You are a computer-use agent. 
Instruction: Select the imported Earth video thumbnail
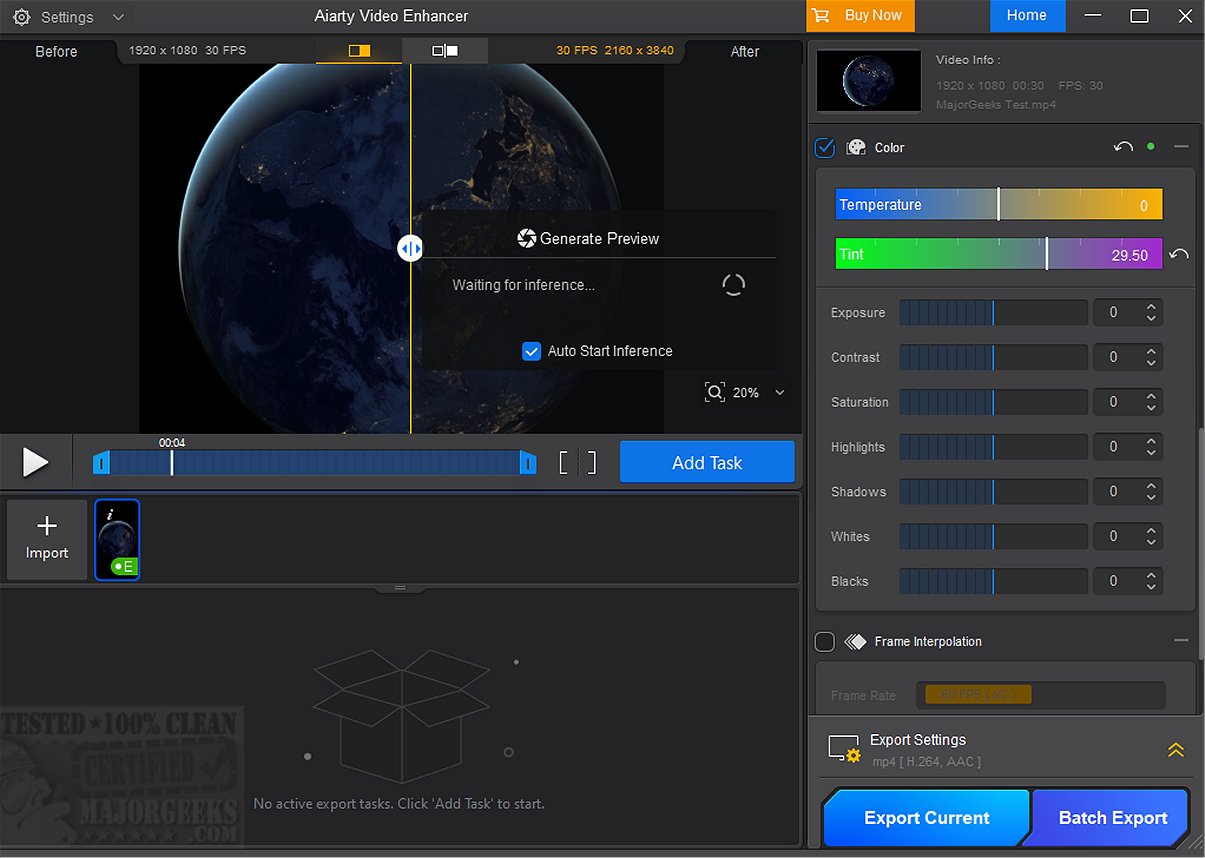click(117, 539)
